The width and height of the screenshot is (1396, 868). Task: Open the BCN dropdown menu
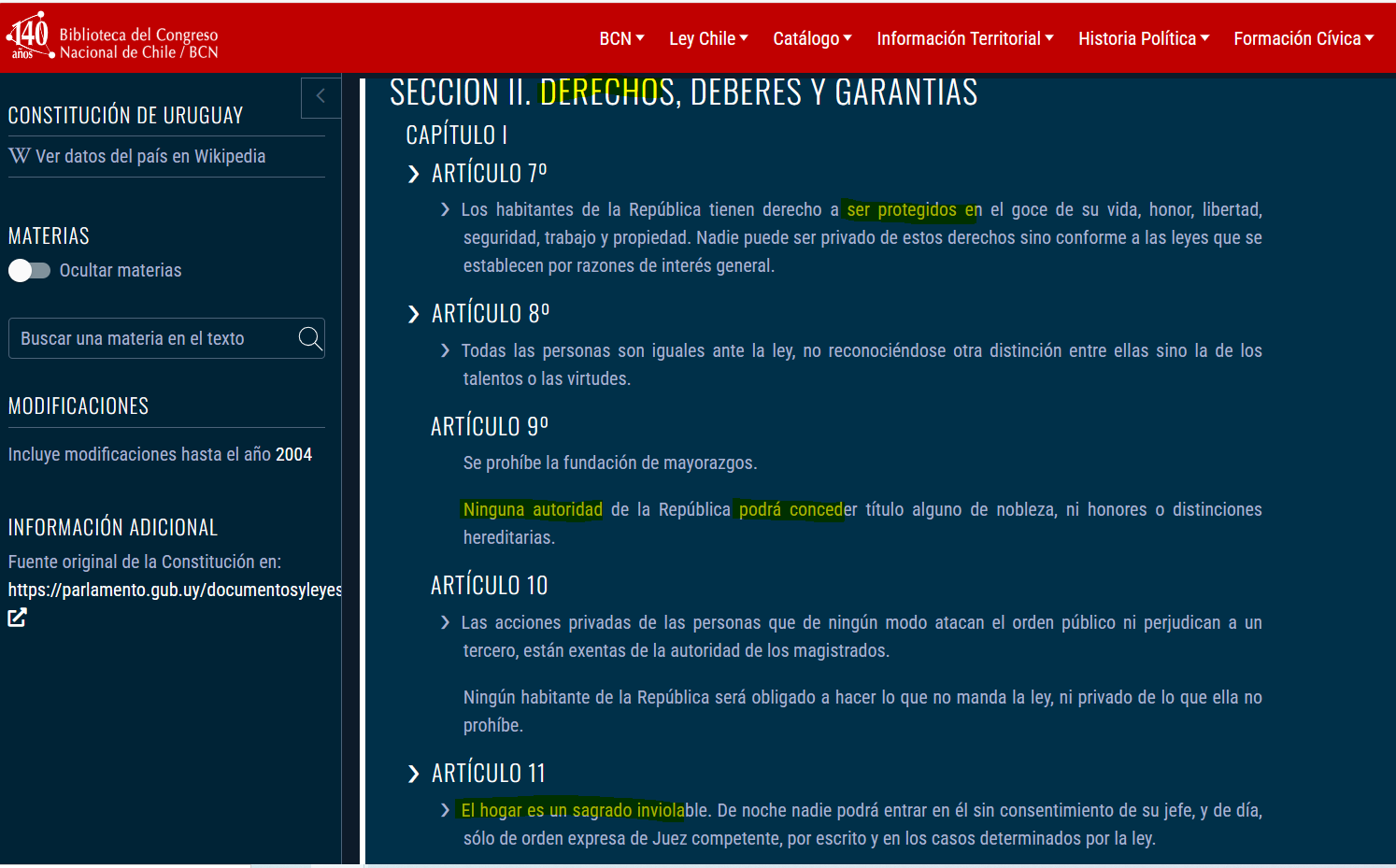[622, 38]
